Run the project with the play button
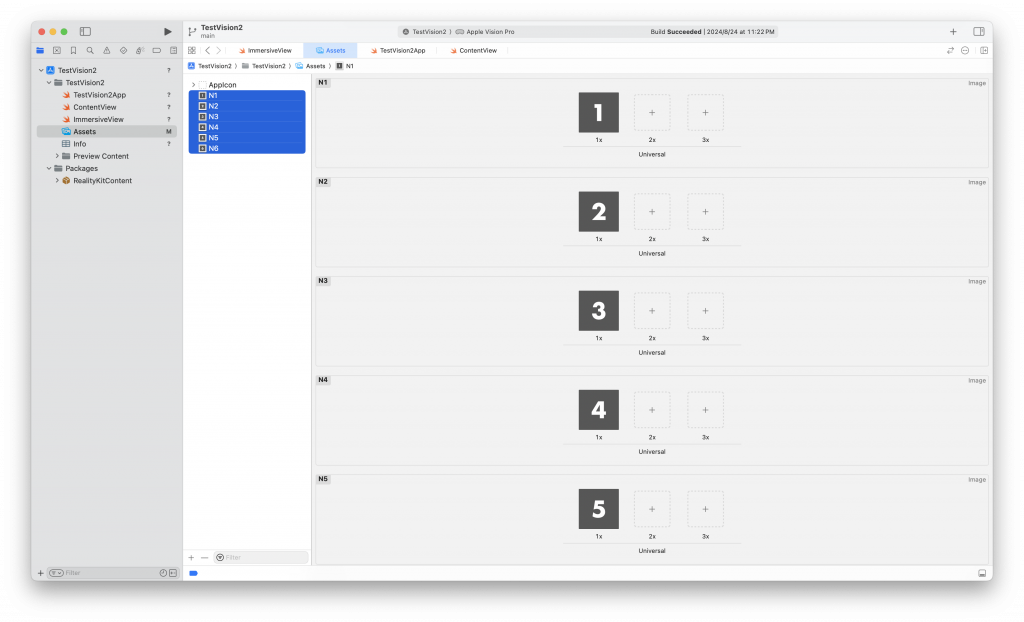The image size is (1024, 622). (168, 31)
